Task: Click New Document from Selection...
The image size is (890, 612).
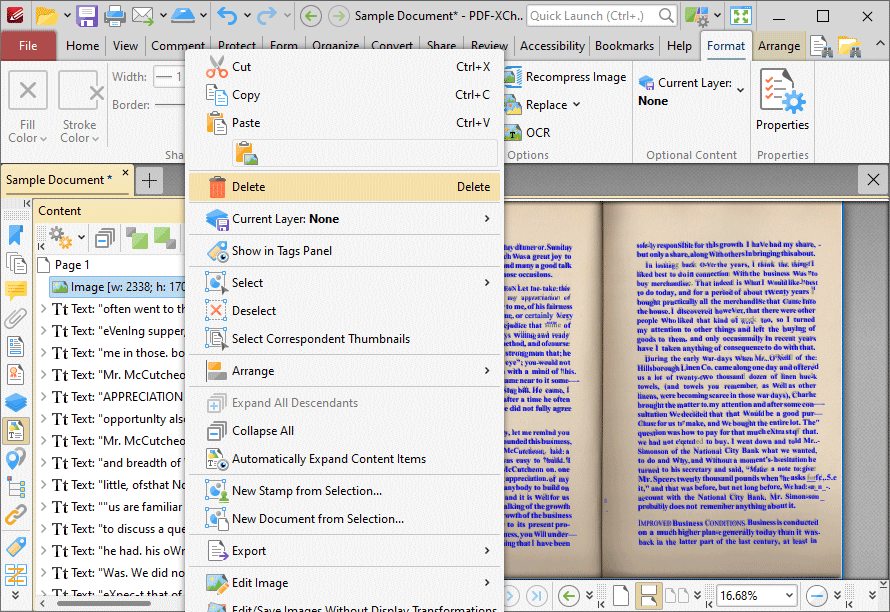Action: (346, 518)
